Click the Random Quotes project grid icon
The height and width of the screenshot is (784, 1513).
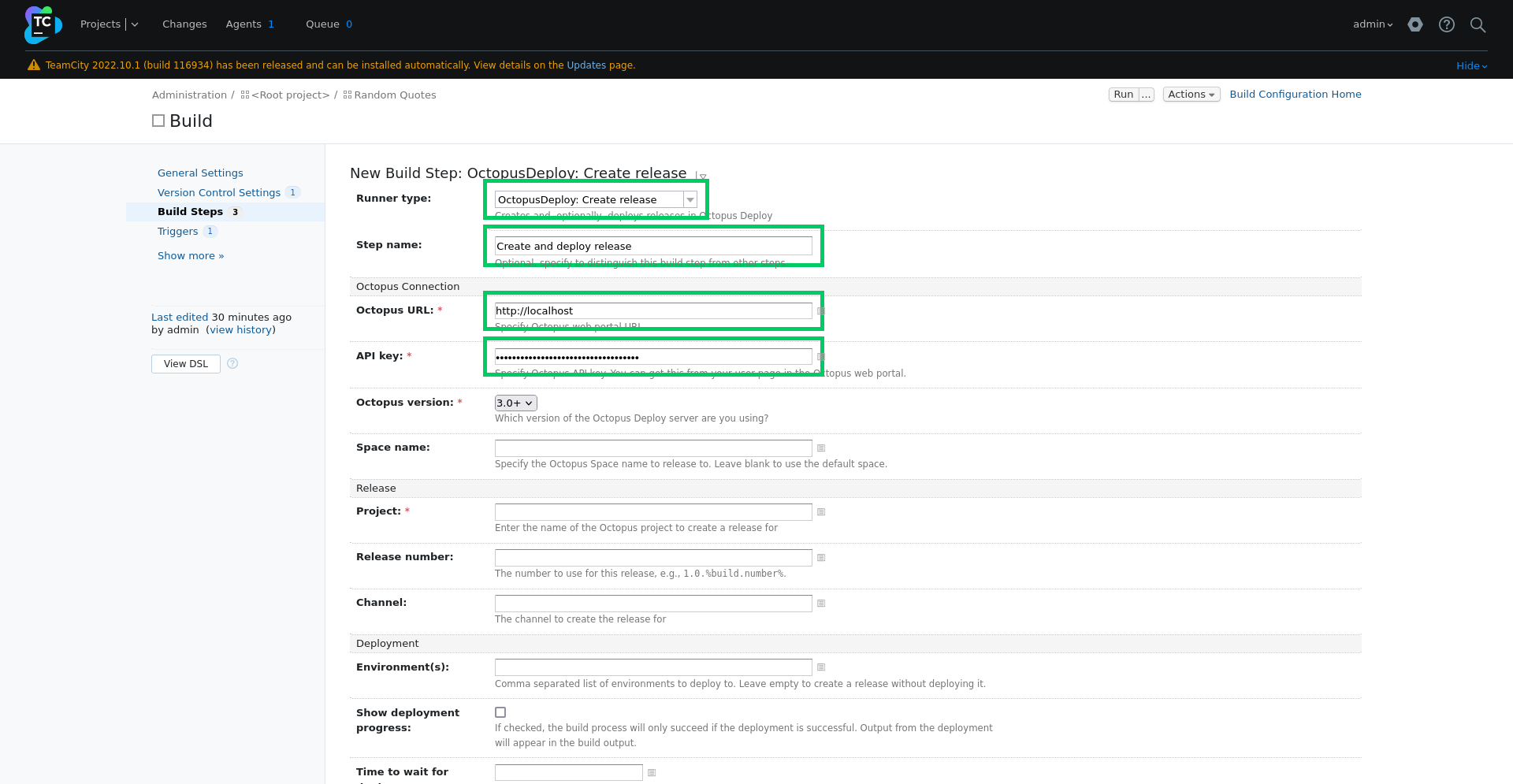(x=348, y=95)
